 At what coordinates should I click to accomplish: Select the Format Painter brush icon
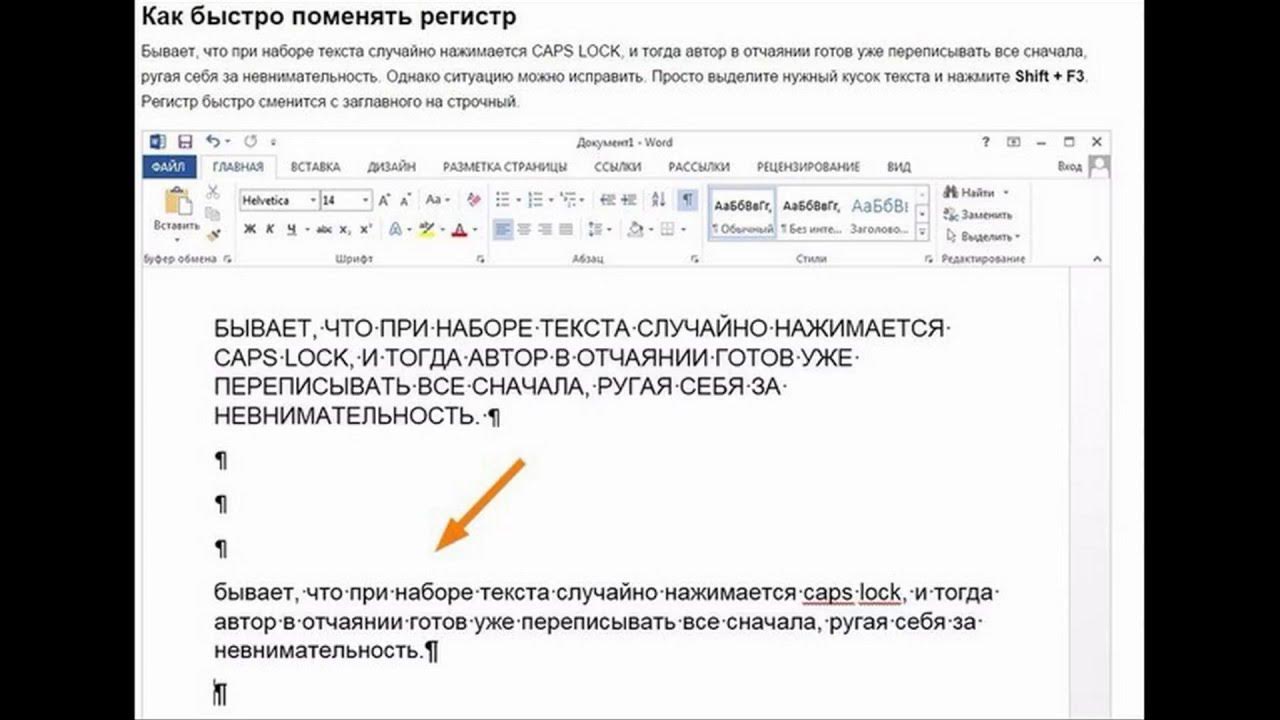pos(213,236)
